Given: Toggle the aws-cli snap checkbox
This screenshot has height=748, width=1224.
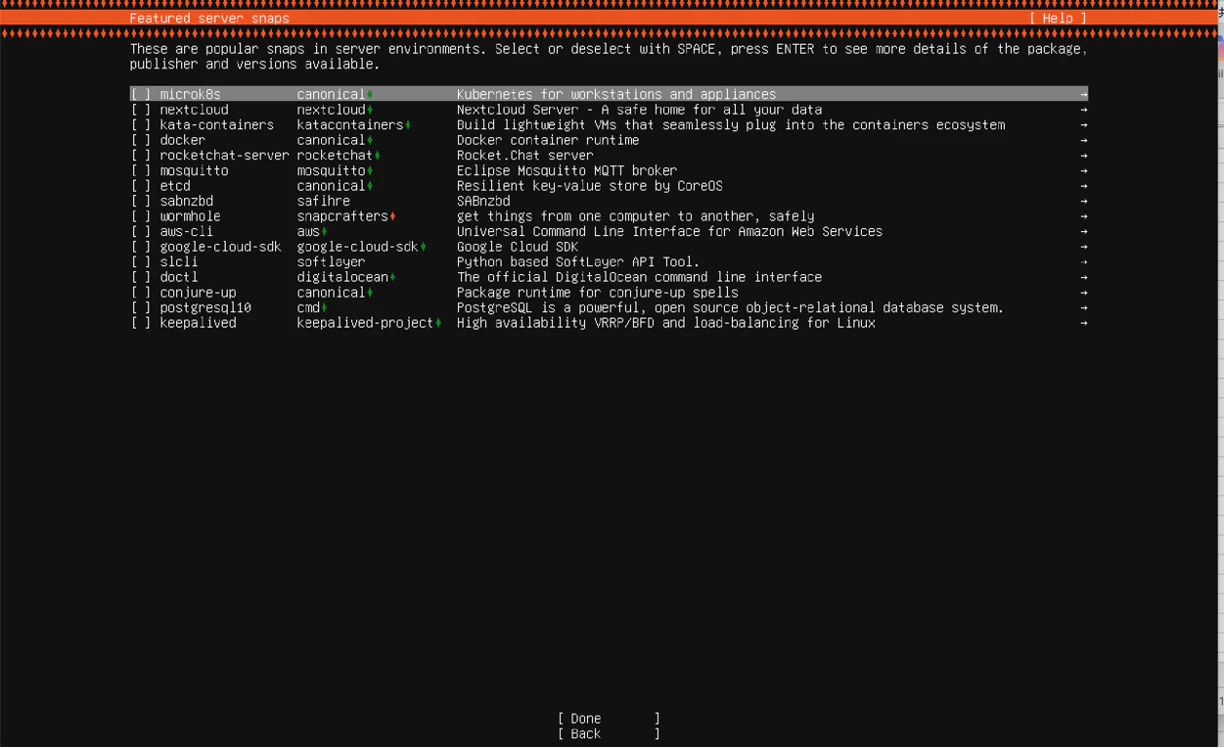Looking at the screenshot, I should point(141,231).
